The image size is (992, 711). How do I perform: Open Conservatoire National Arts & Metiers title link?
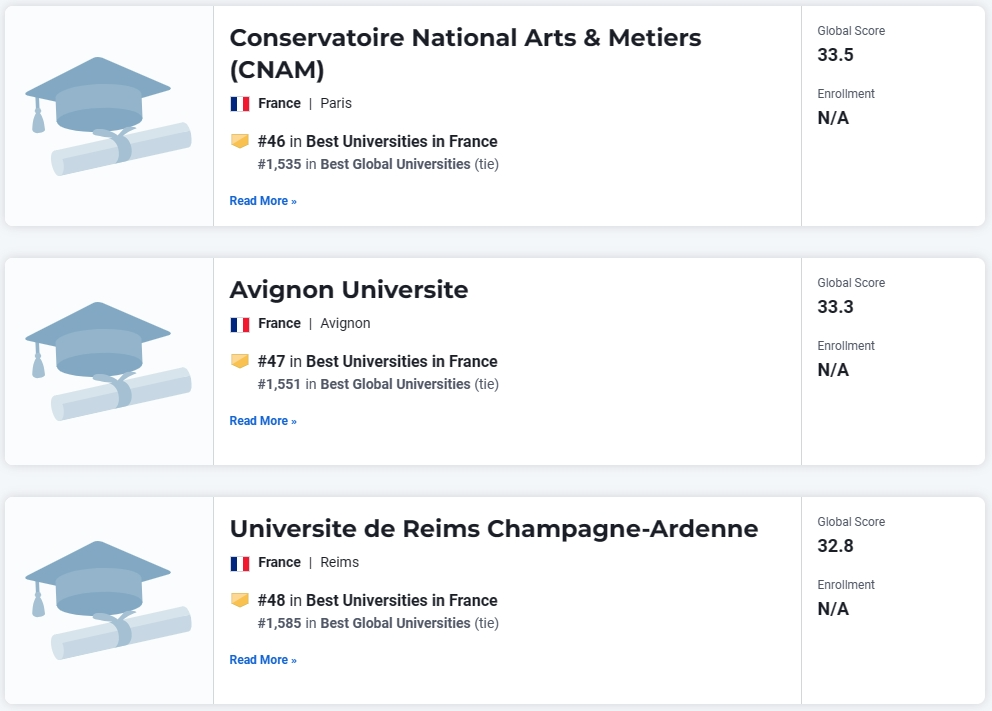tap(465, 54)
